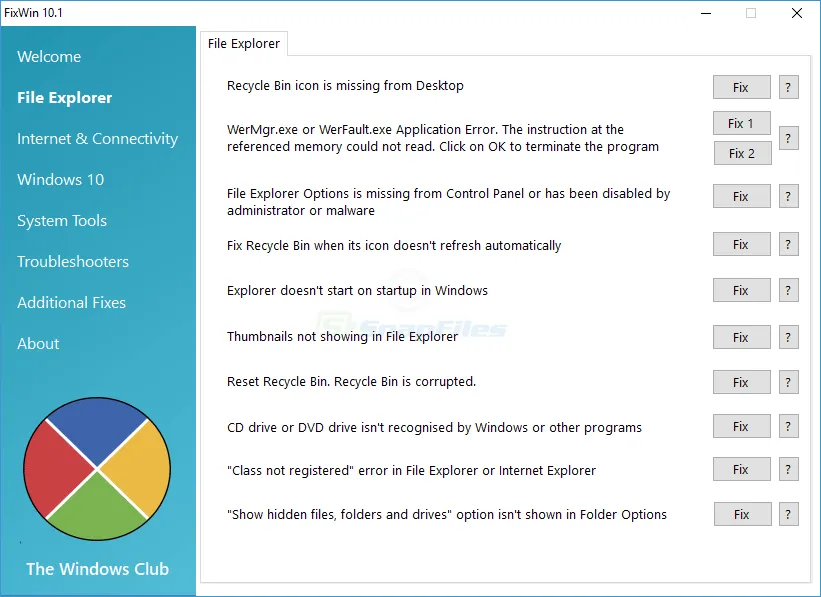This screenshot has height=597, width=821.
Task: Fix Thumbnails not showing in File Explorer
Action: coord(741,337)
